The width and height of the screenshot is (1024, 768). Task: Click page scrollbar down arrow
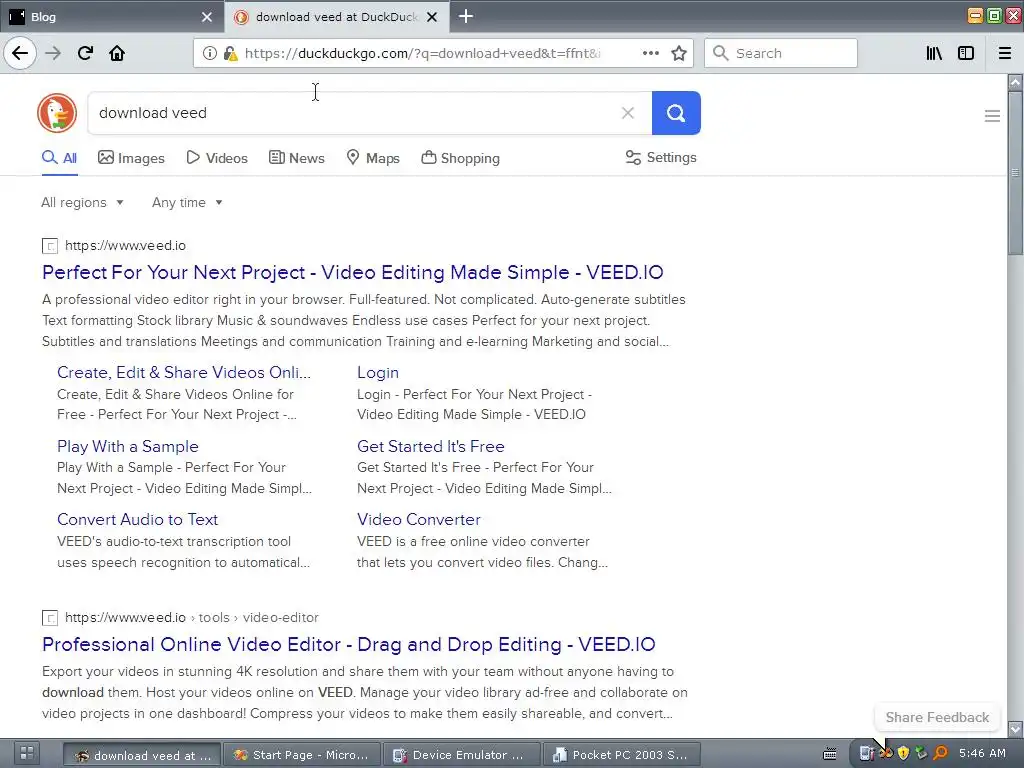(1015, 728)
